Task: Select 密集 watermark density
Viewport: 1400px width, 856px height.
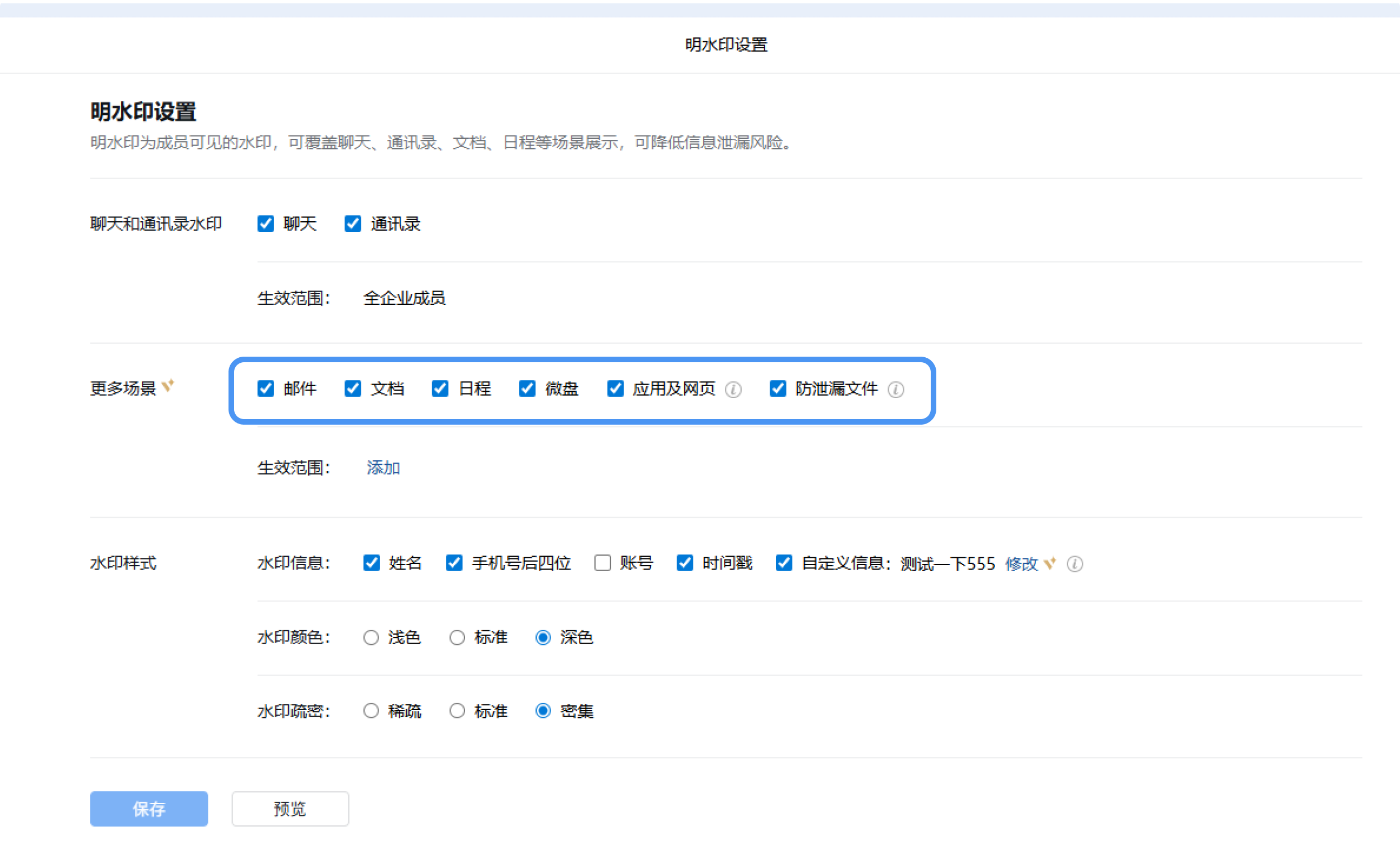Action: [543, 711]
